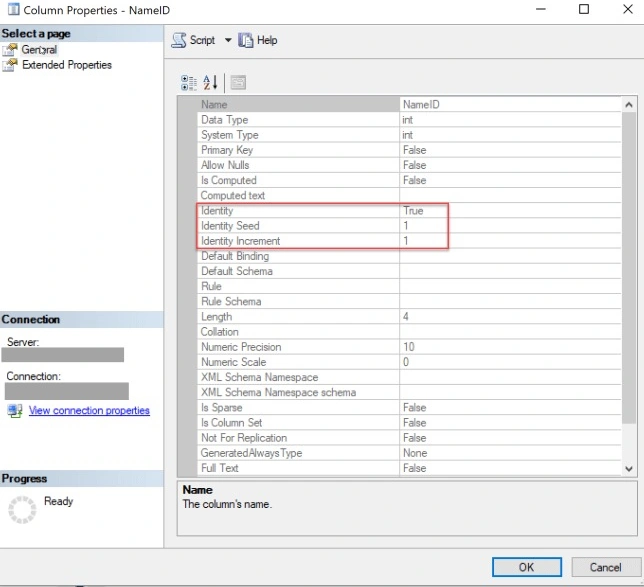Select the Computed text property row

(409, 195)
